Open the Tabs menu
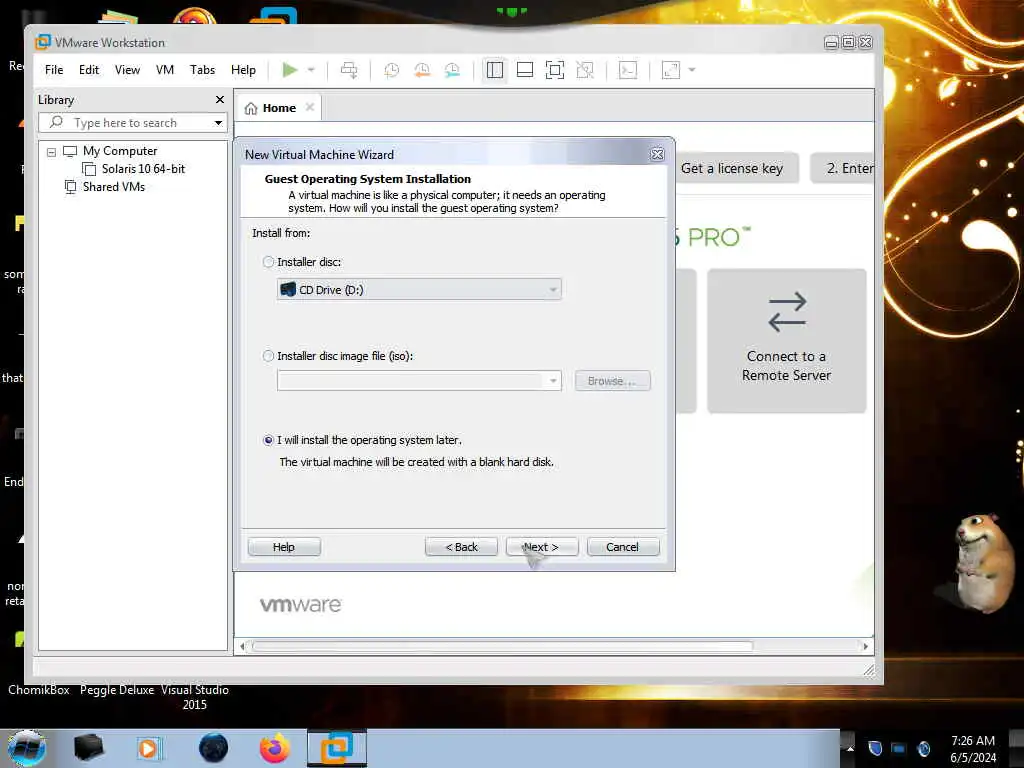This screenshot has width=1024, height=768. click(202, 70)
